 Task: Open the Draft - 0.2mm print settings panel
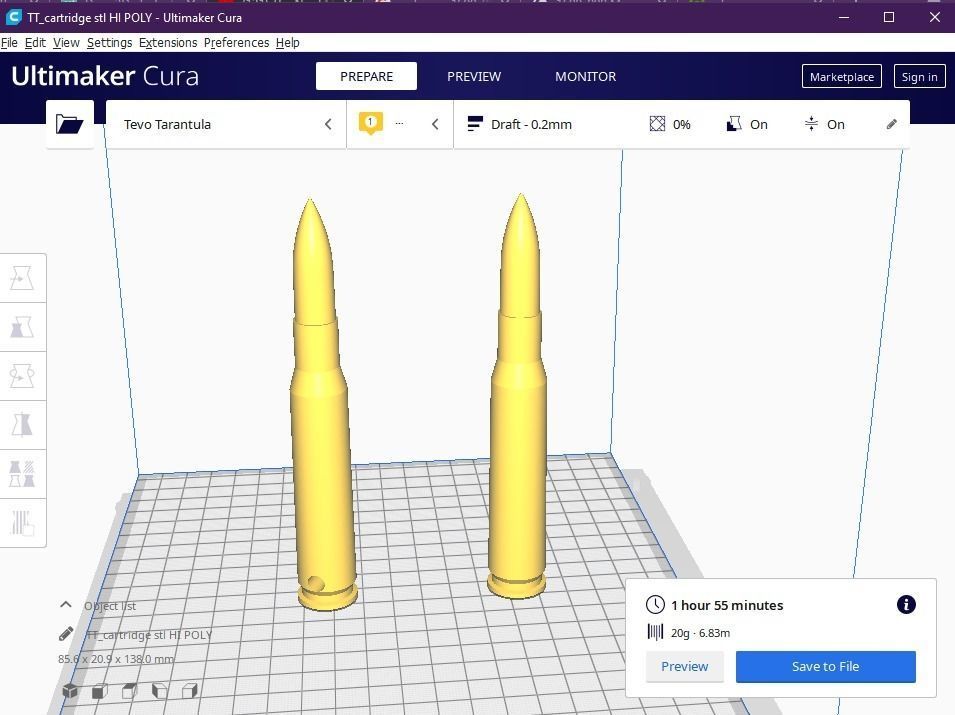[x=682, y=124]
